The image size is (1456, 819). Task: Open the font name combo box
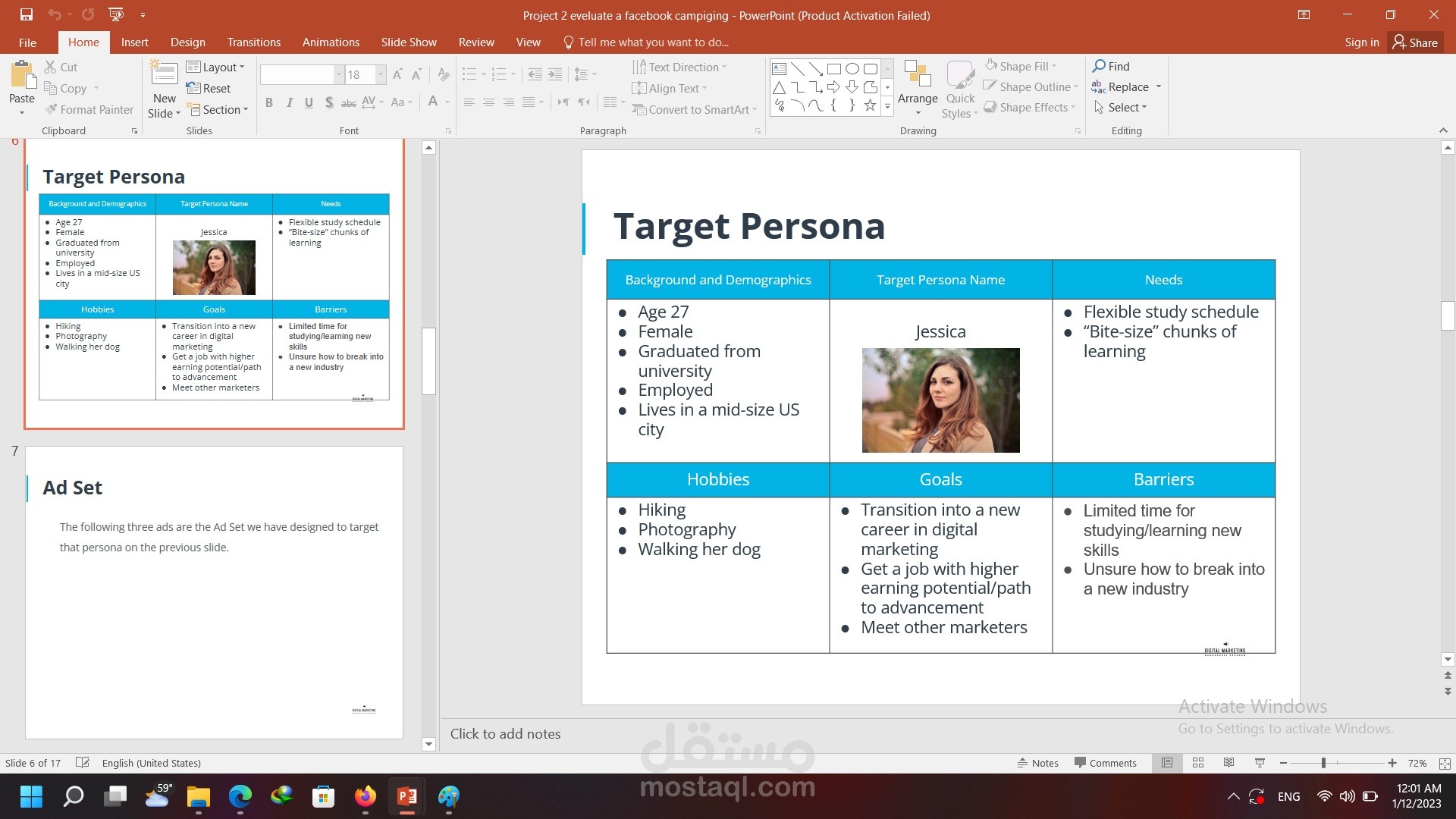click(x=301, y=74)
